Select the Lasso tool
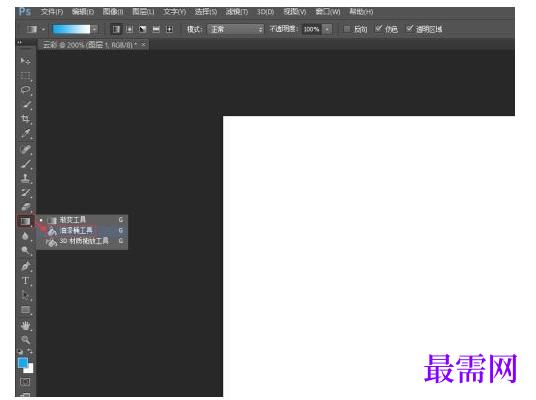The height and width of the screenshot is (400, 536). 26,90
